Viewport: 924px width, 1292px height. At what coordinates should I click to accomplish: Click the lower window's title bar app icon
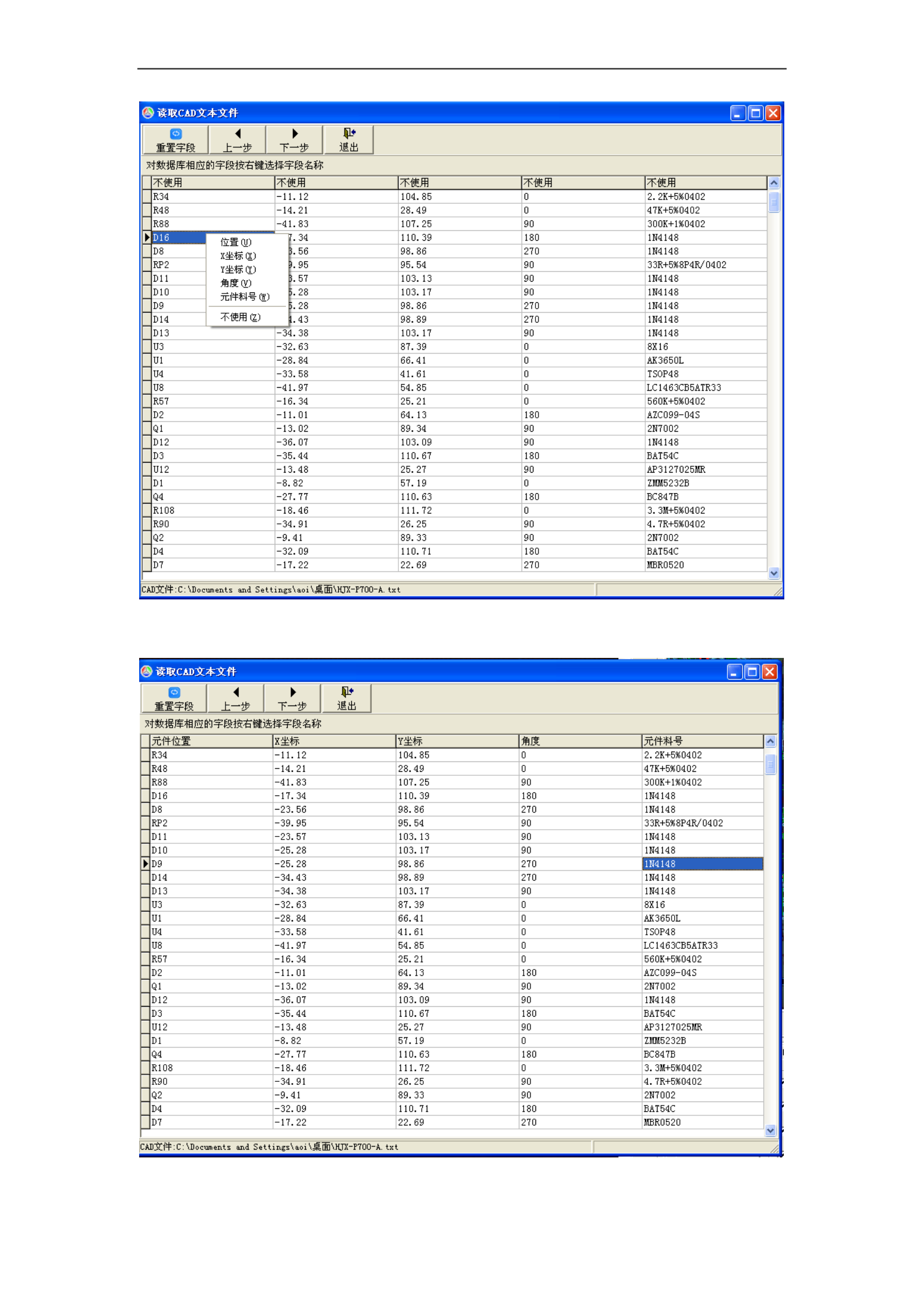click(147, 671)
